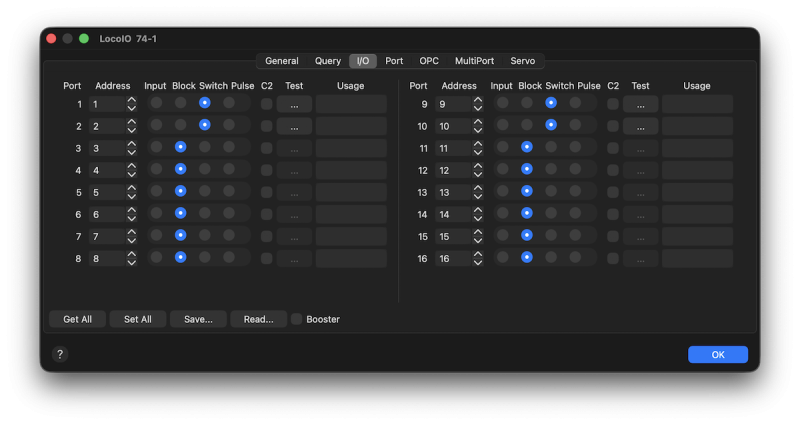Tick the C2 checkbox for port 9

612,104
